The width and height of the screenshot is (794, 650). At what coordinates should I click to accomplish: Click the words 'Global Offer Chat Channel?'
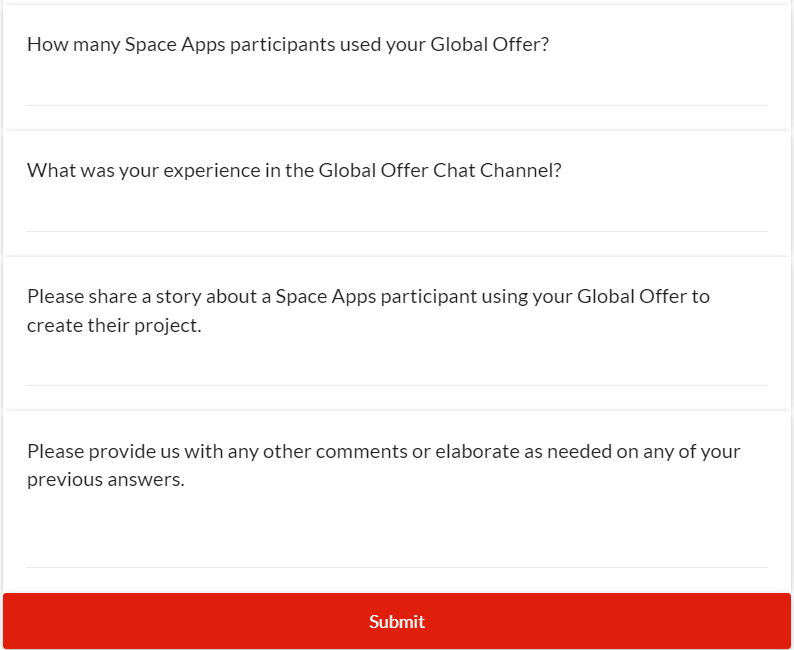coord(440,170)
